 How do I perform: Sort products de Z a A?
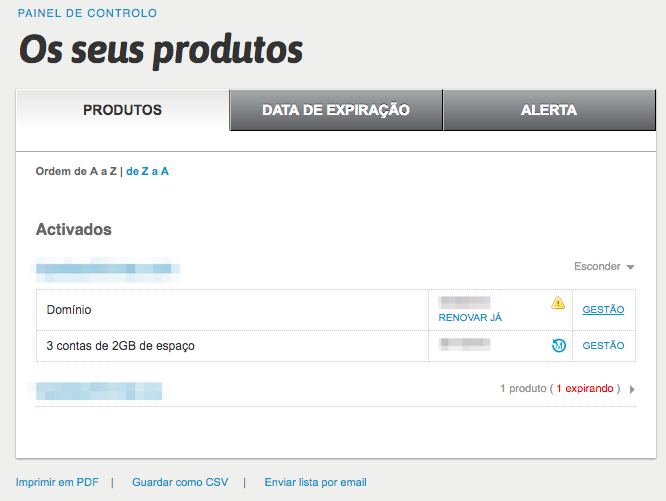(x=147, y=171)
